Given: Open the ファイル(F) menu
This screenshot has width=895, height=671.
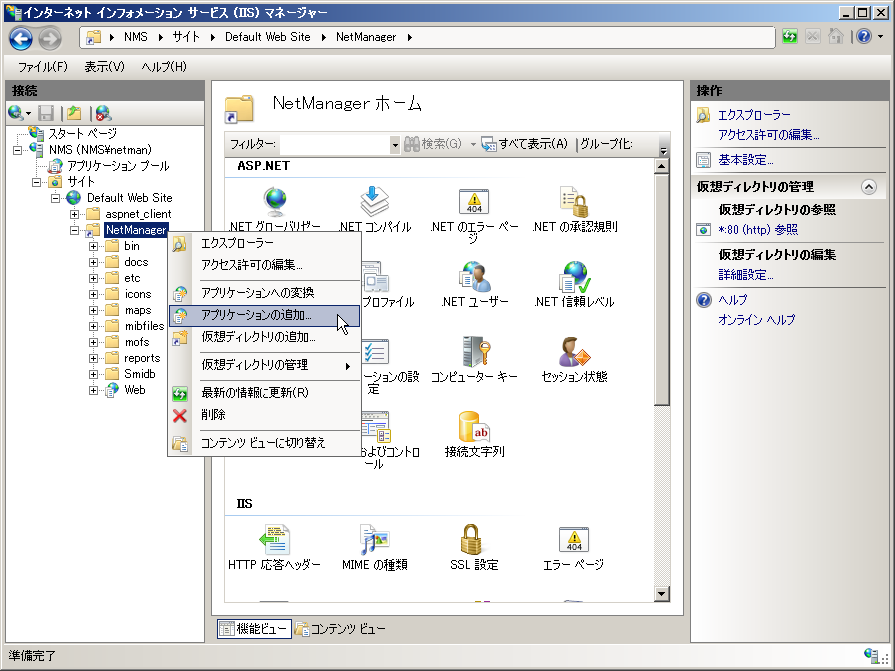Looking at the screenshot, I should (x=43, y=67).
